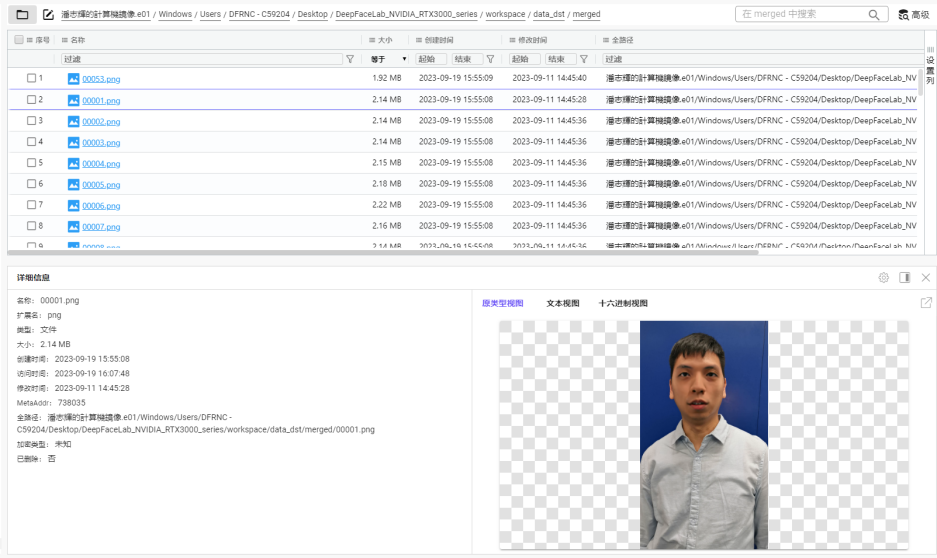Screen dimensions: 937x558
Task: Toggle the details panel layout icon
Action: point(905,277)
